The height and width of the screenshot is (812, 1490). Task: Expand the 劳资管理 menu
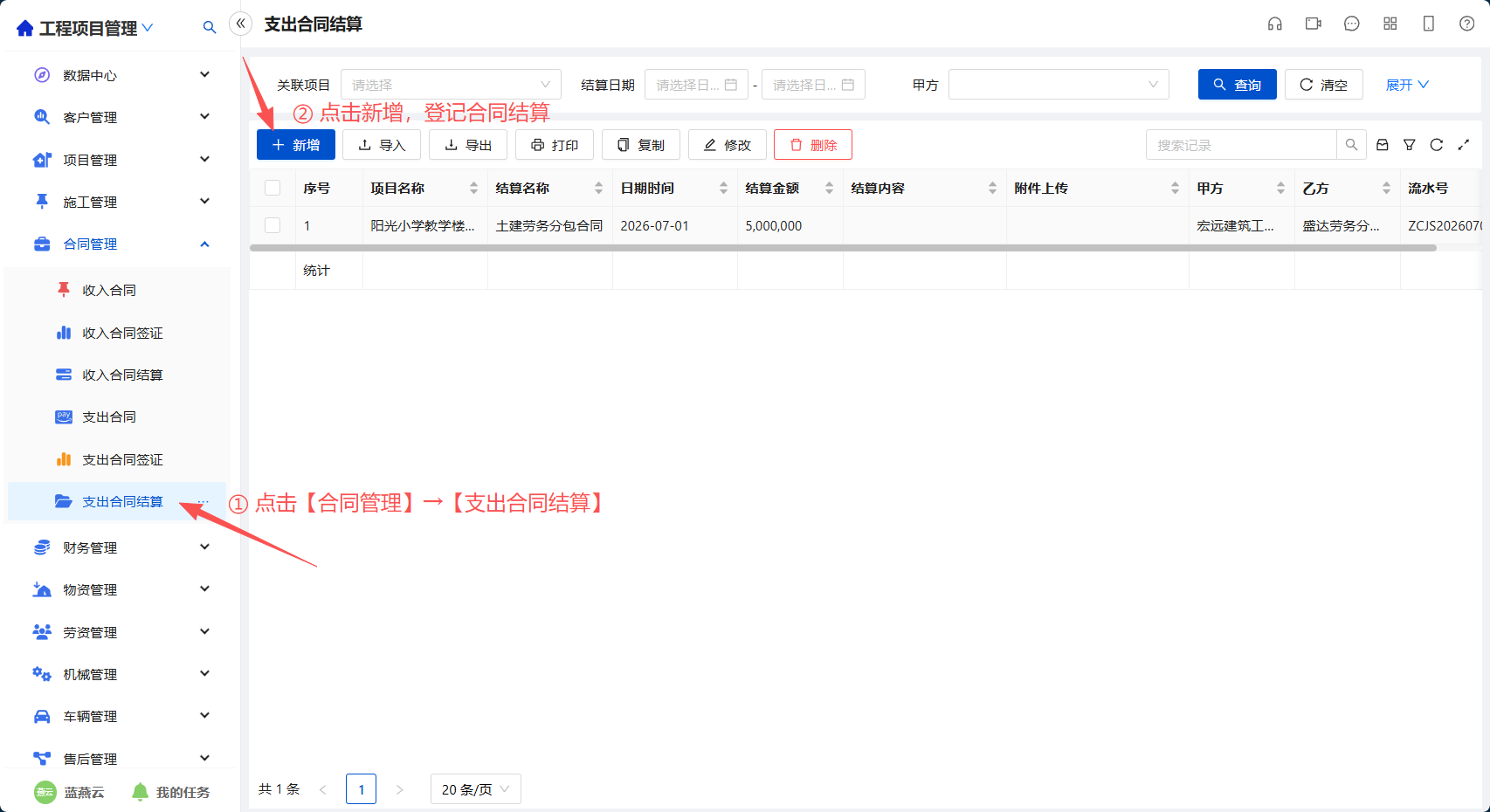tap(122, 632)
